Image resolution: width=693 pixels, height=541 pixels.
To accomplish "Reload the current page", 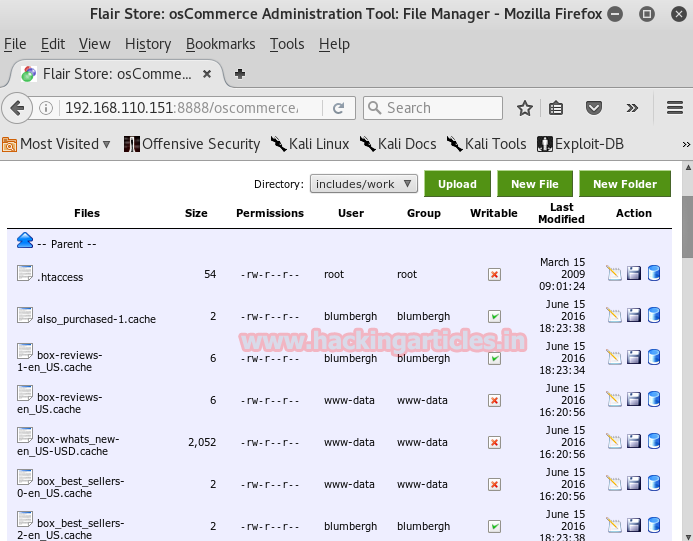I will point(339,108).
